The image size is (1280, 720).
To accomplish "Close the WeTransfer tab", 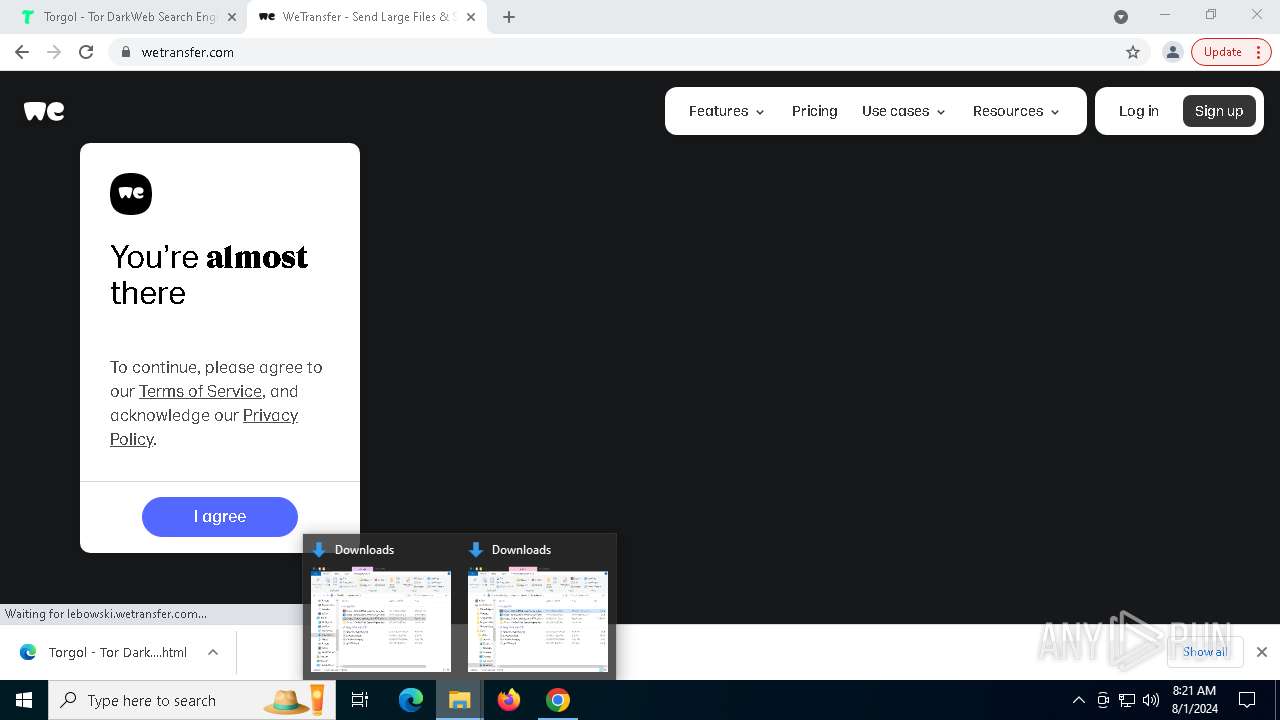I will coord(471,17).
